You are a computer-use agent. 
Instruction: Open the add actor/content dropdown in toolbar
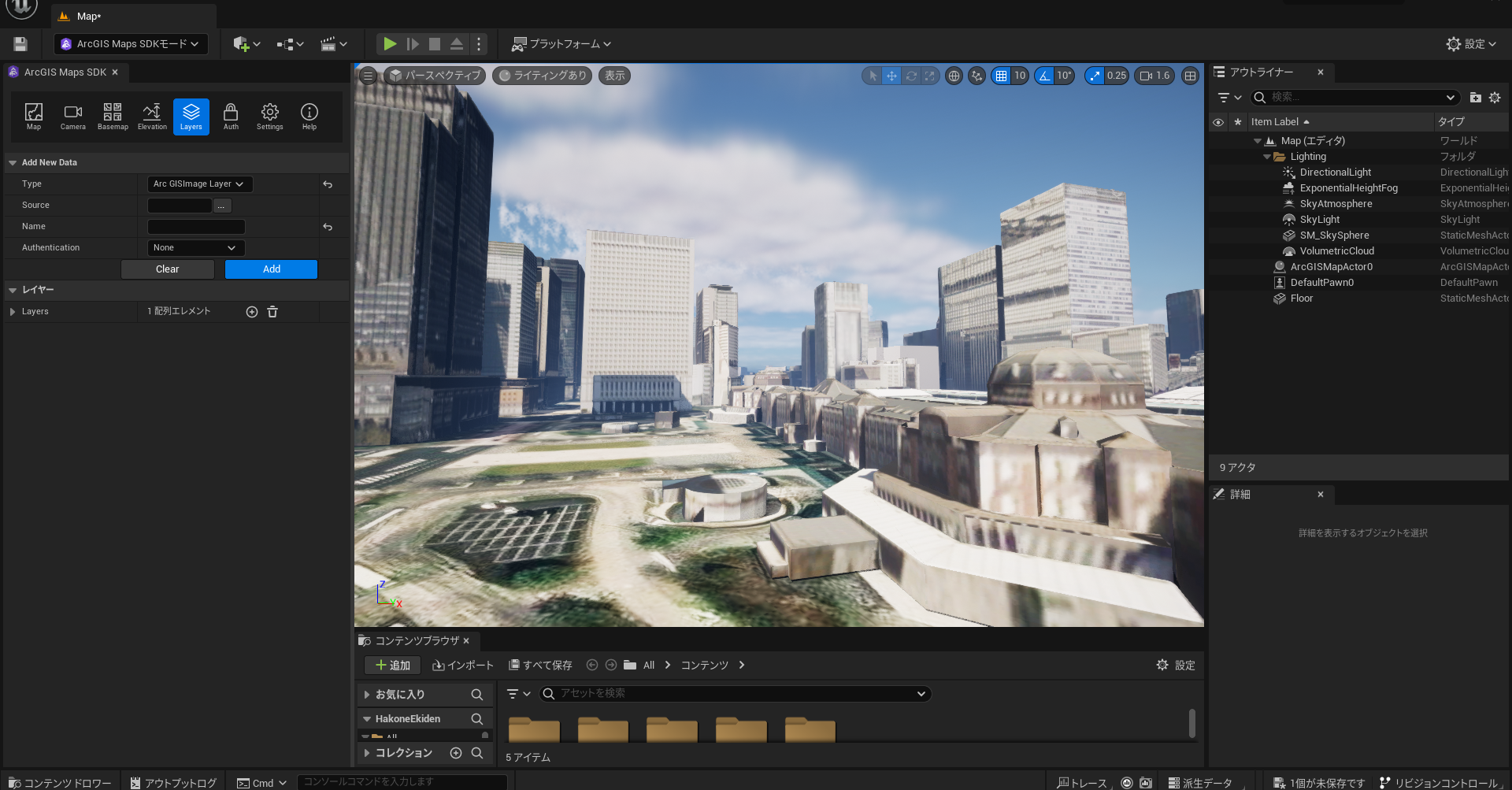click(246, 44)
